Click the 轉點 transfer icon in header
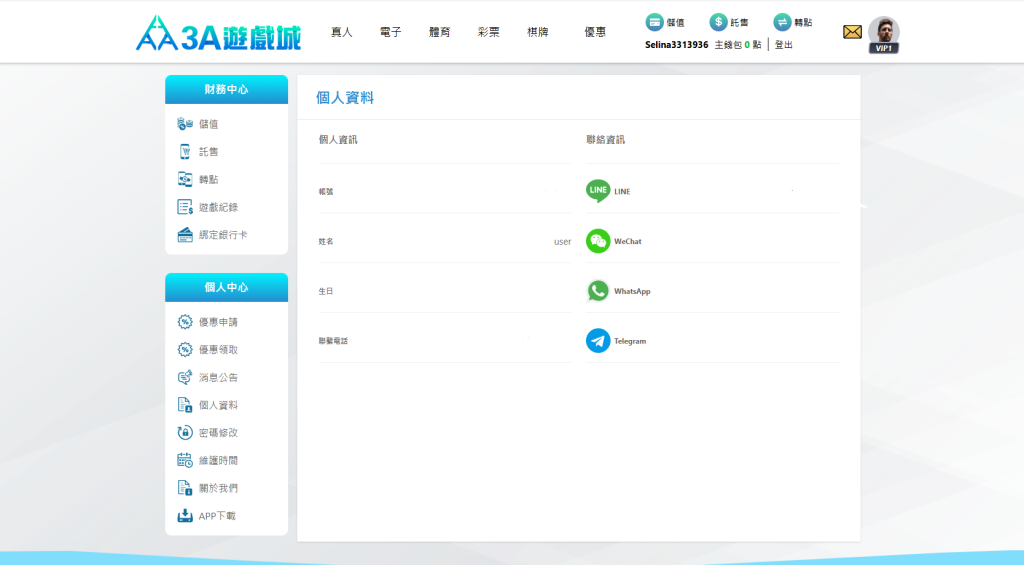 (782, 22)
